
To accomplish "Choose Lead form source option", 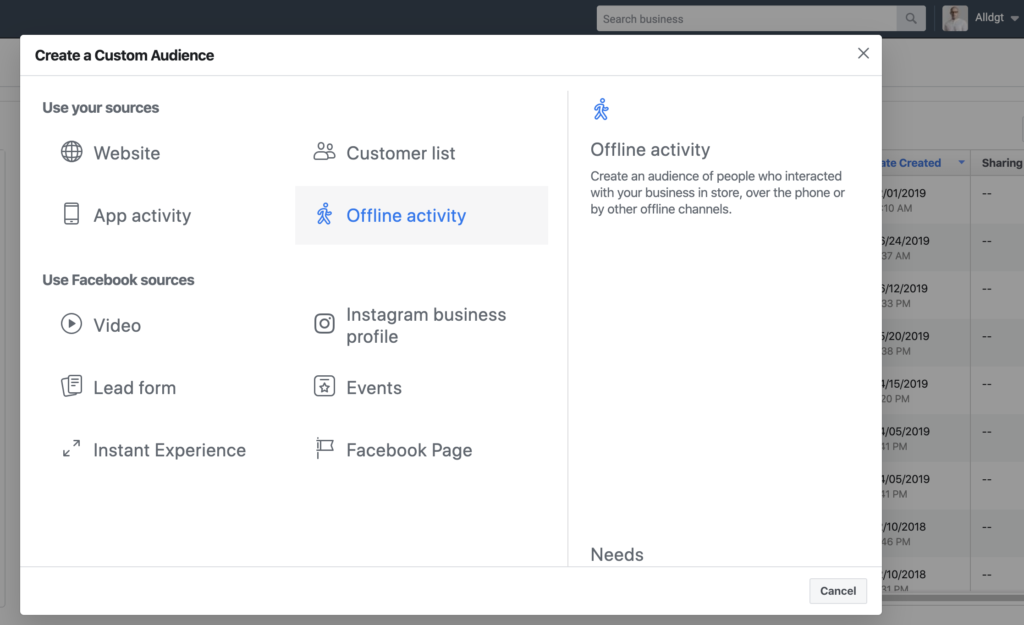I will [x=135, y=387].
